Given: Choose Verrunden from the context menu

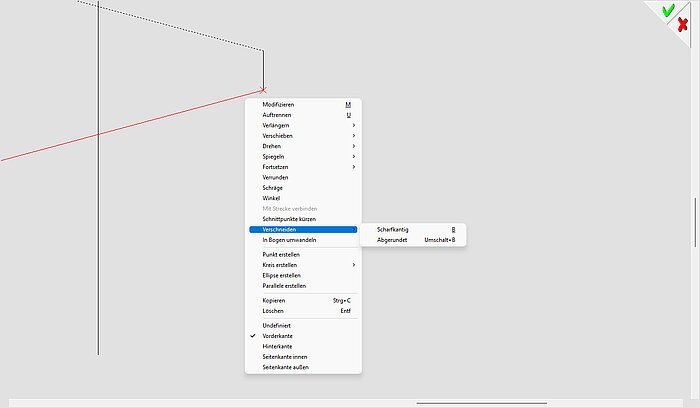Looking at the screenshot, I should pos(276,177).
